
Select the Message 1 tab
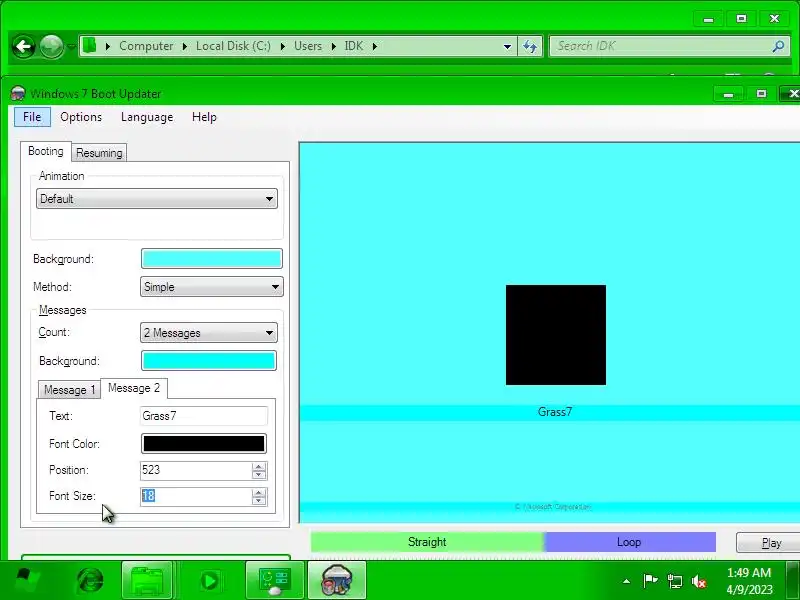(x=69, y=390)
